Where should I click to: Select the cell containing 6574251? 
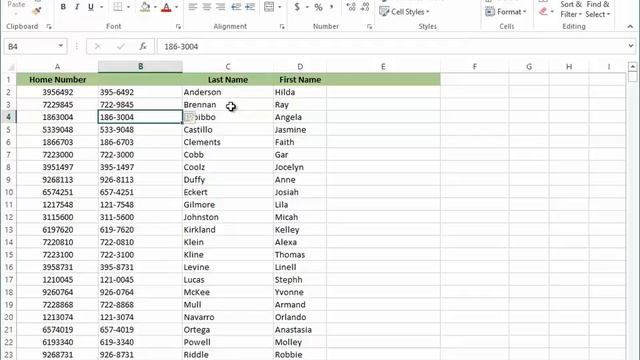tap(57, 192)
